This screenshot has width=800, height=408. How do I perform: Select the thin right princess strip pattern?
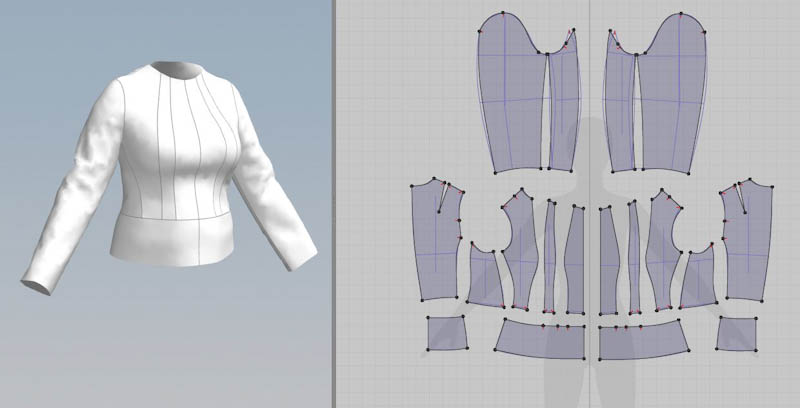click(634, 258)
